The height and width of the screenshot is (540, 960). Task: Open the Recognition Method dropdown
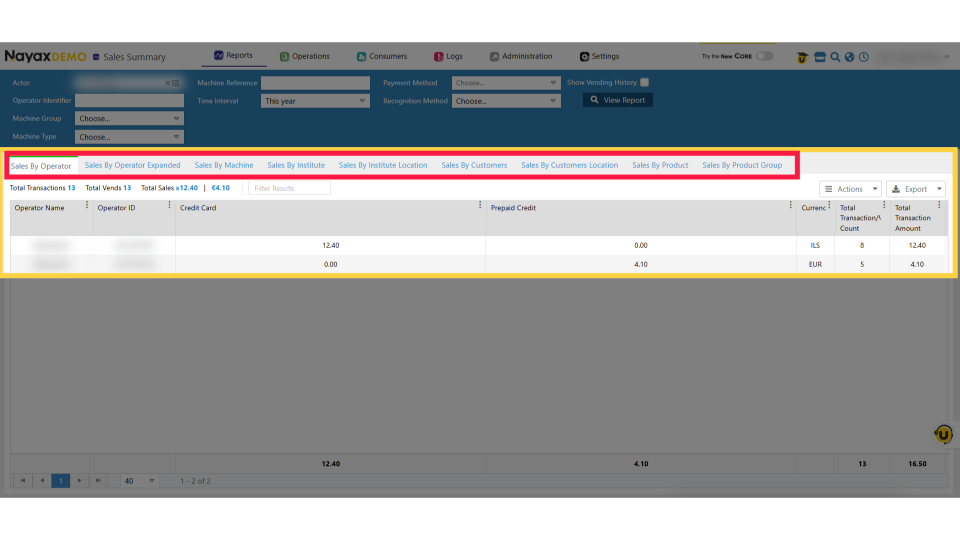click(x=506, y=101)
